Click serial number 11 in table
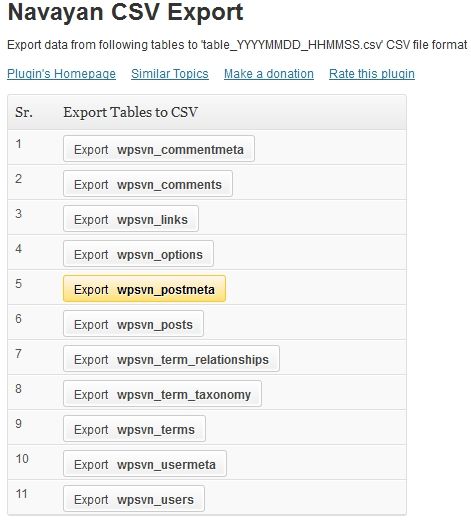Viewport: 471px width, 522px height. (22, 493)
